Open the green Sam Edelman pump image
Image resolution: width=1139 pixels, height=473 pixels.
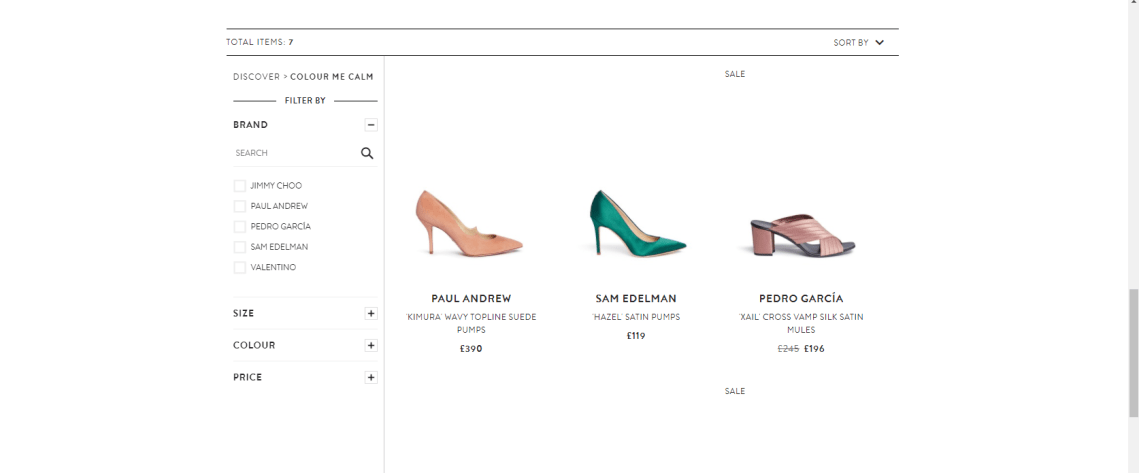coord(635,221)
